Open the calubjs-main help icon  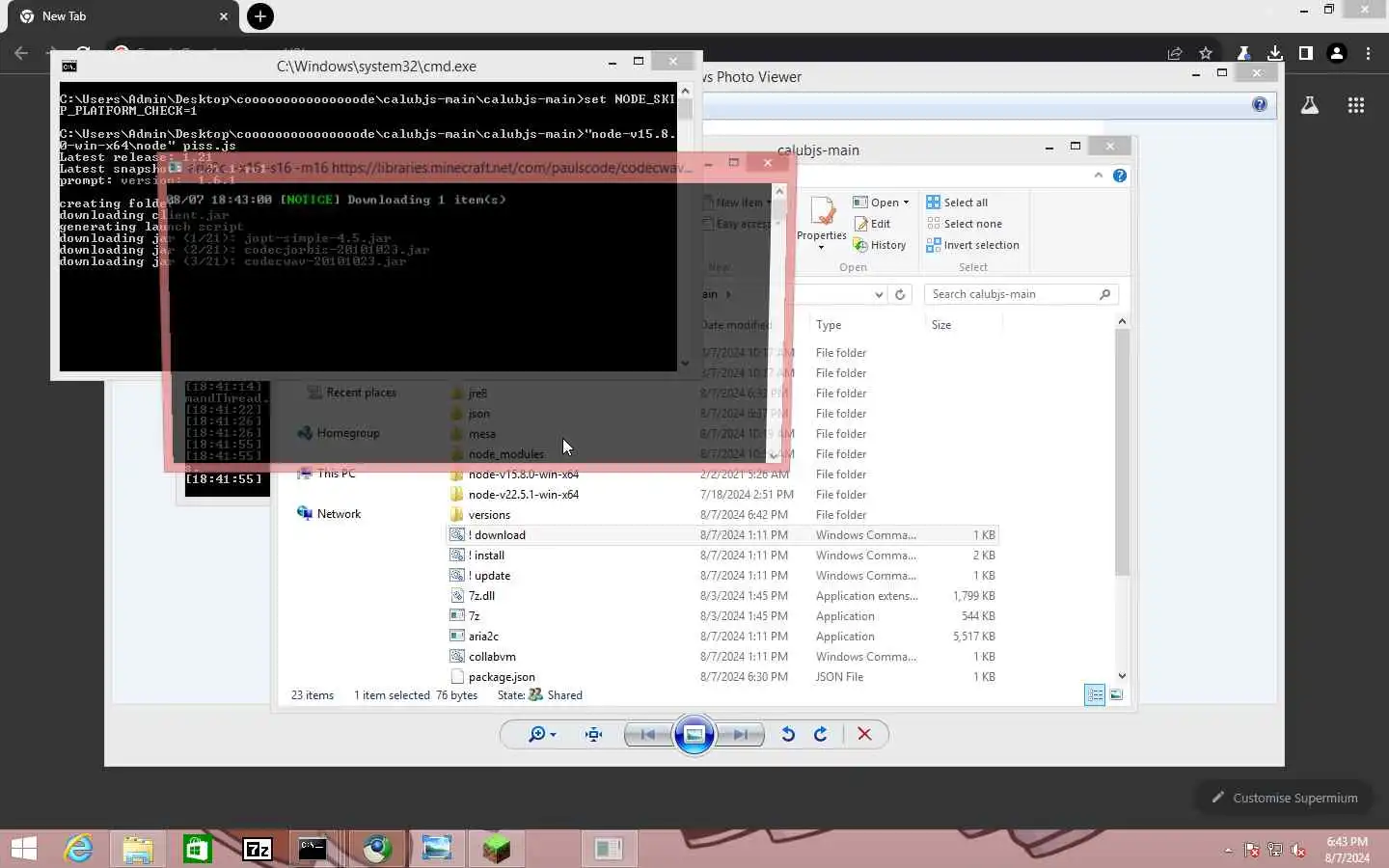1119,176
